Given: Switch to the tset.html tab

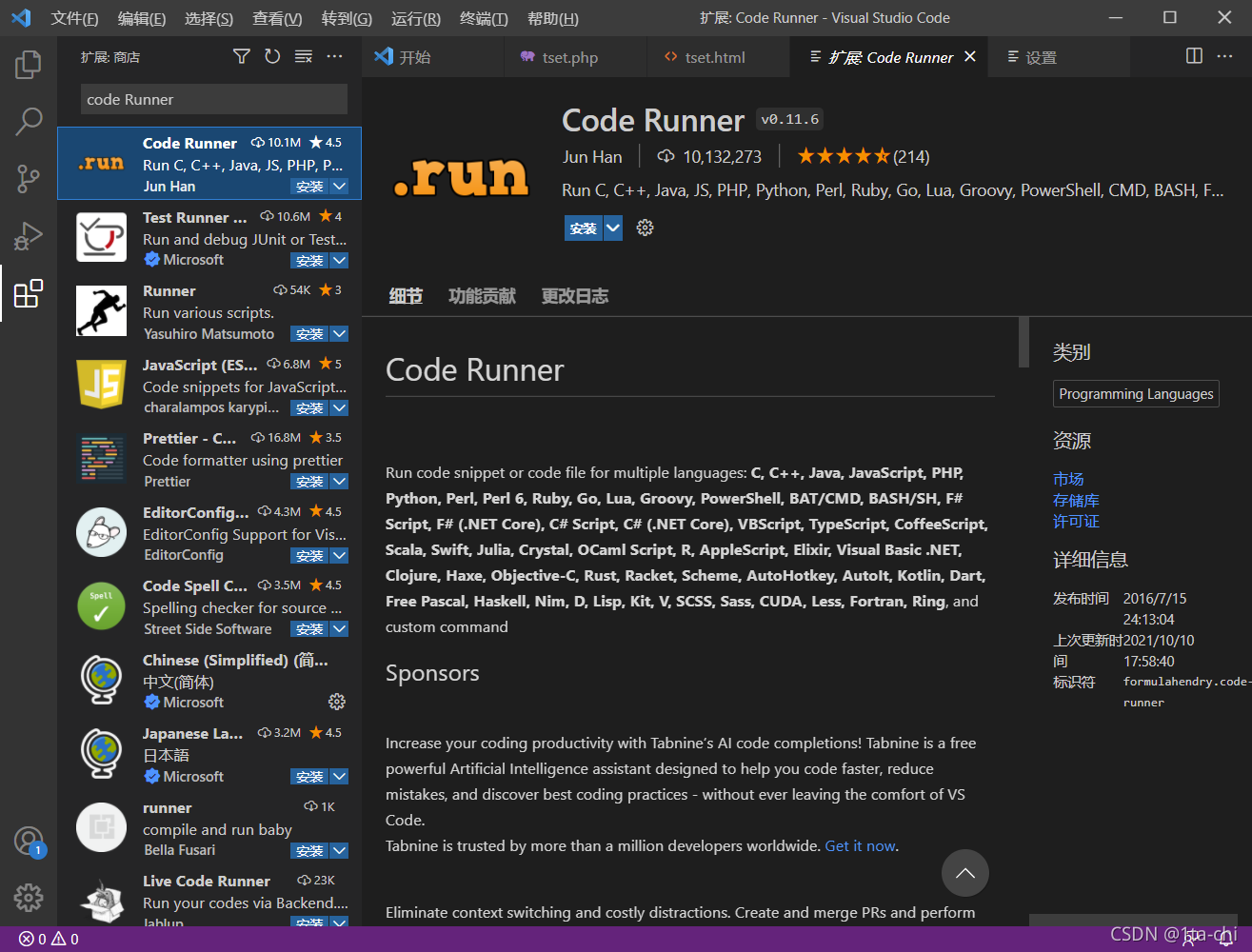Looking at the screenshot, I should point(718,57).
